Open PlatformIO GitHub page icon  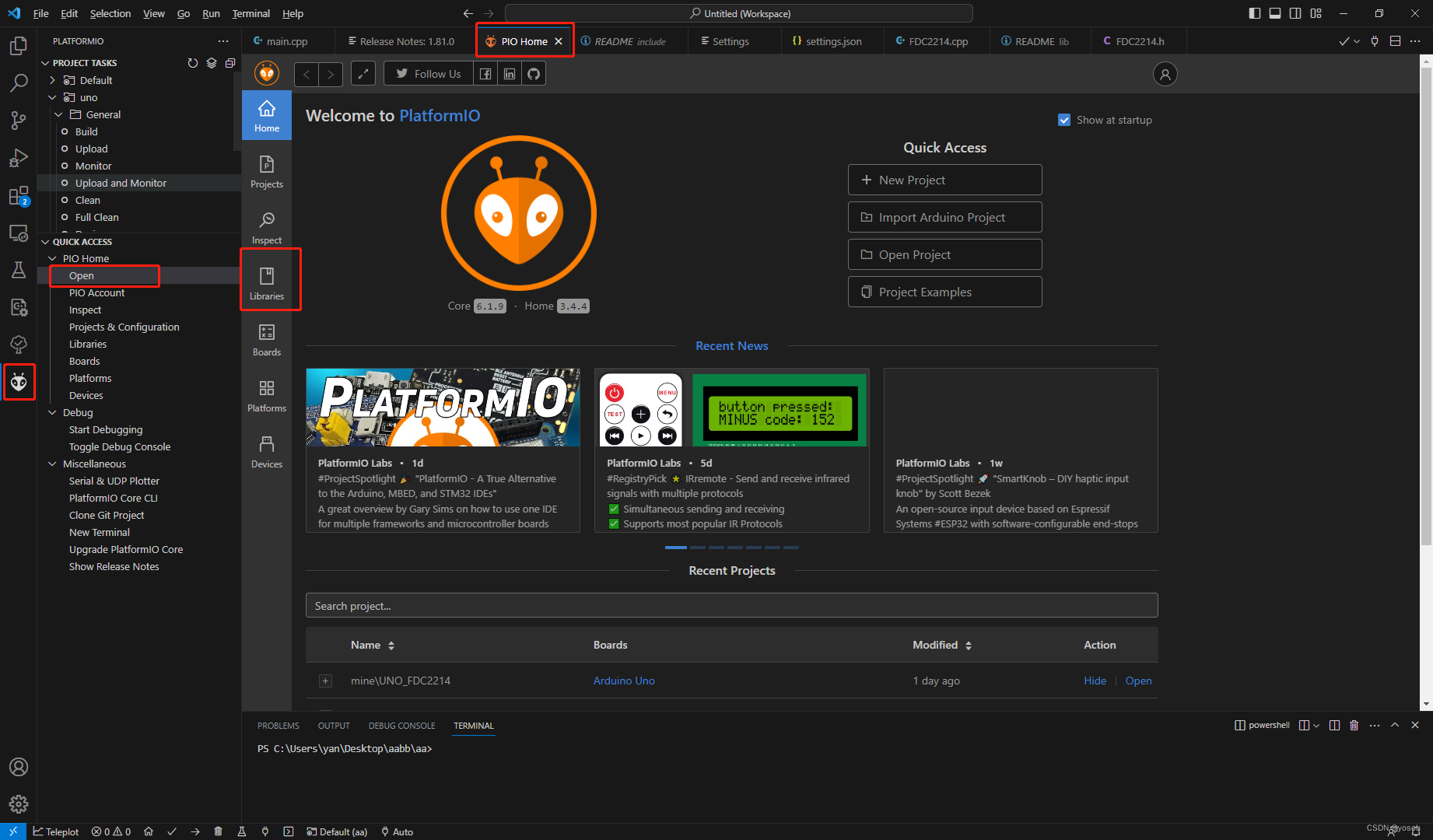(x=534, y=74)
